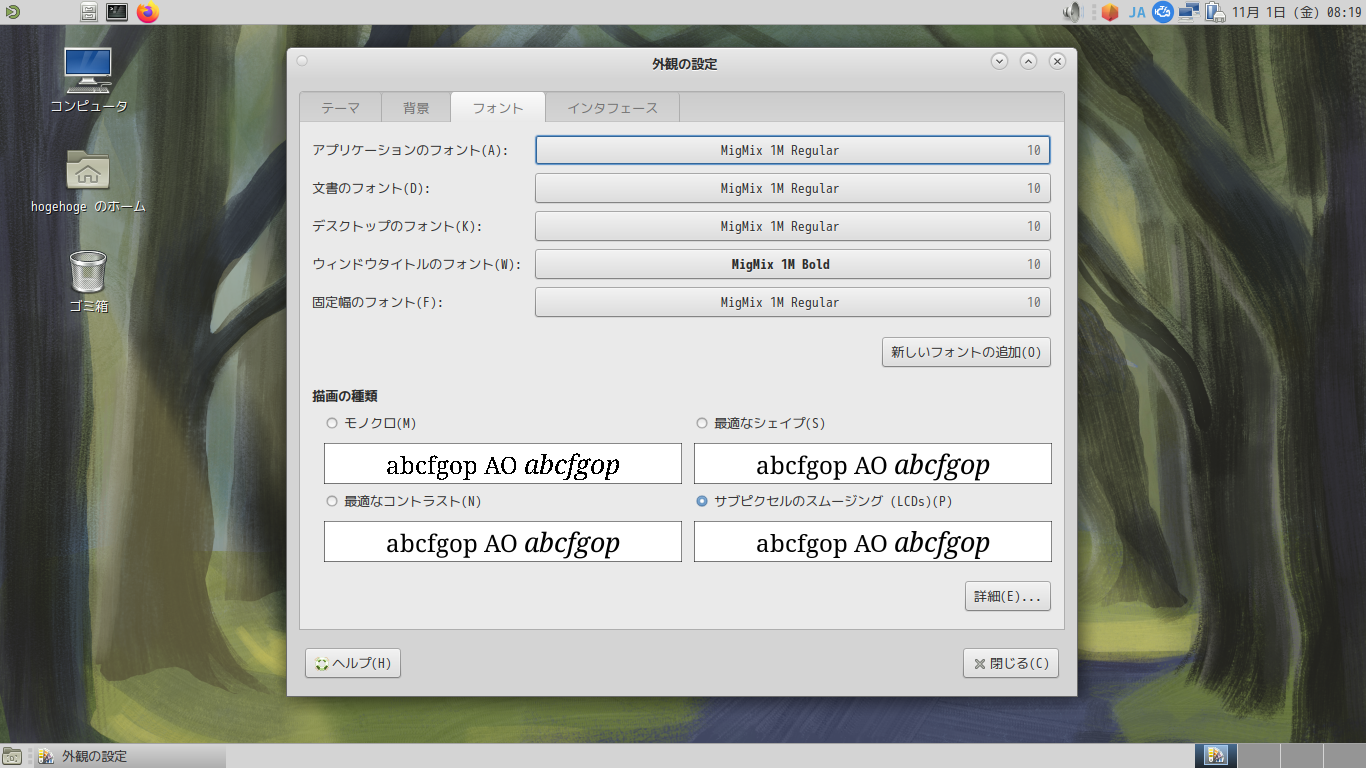Image resolution: width=1366 pixels, height=768 pixels.
Task: Click the 閉じる button
Action: point(1011,663)
